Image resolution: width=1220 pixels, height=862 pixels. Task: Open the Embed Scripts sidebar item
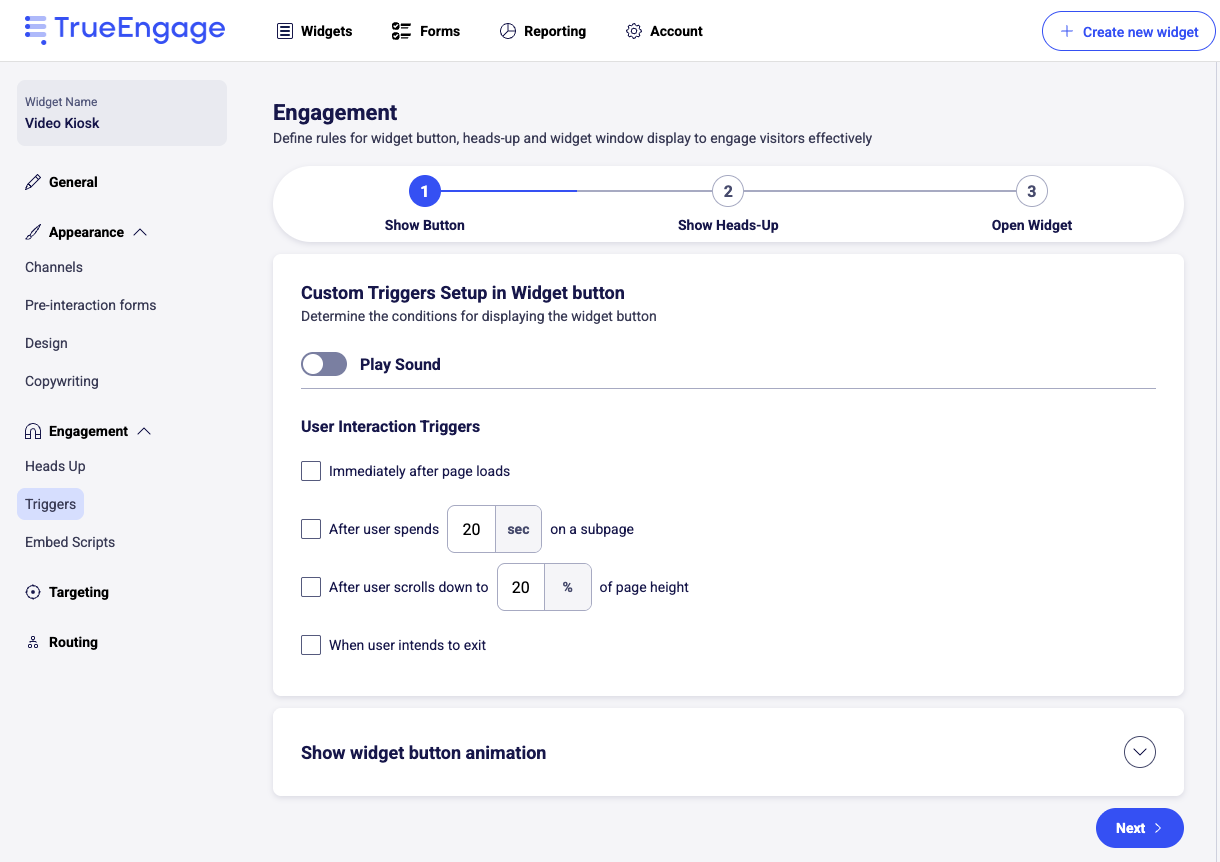(x=70, y=542)
